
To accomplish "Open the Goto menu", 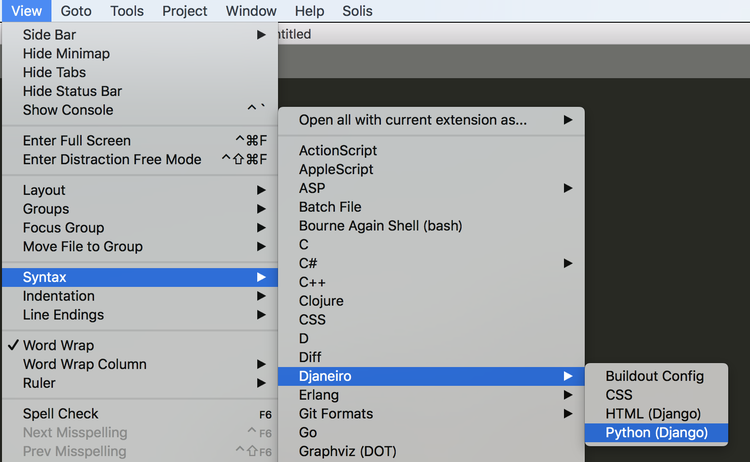I will [x=76, y=11].
